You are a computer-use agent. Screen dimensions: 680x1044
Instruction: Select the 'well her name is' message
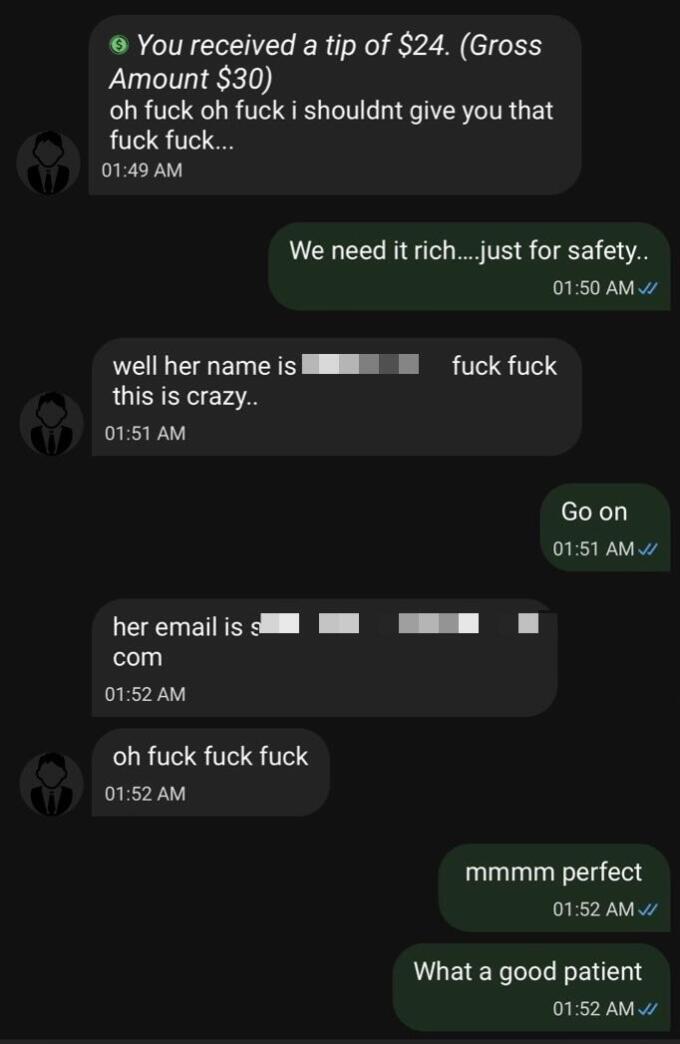click(336, 397)
